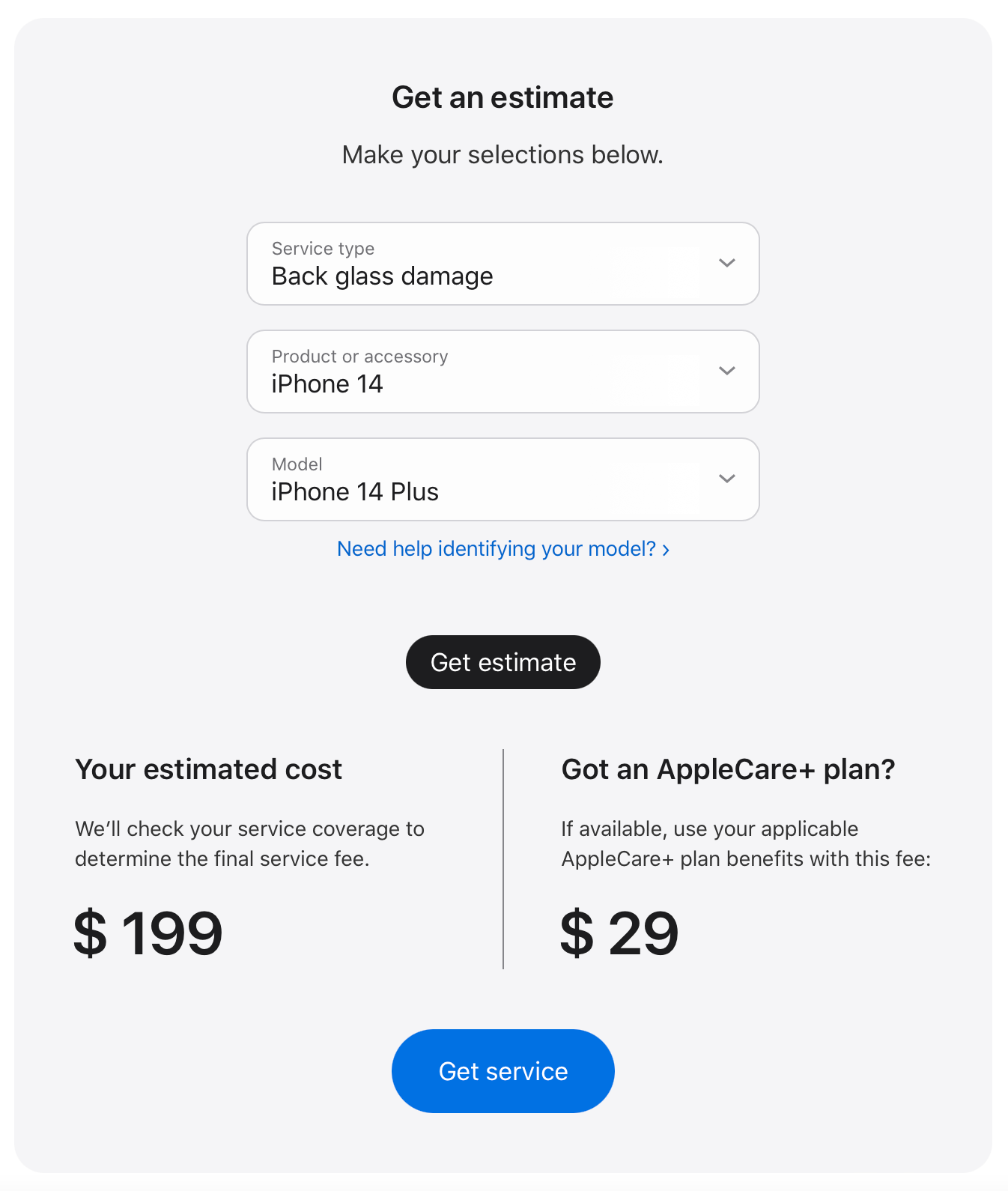Viewport: 1008px width, 1191px height.
Task: Click the arrow after the model help link
Action: click(x=666, y=550)
